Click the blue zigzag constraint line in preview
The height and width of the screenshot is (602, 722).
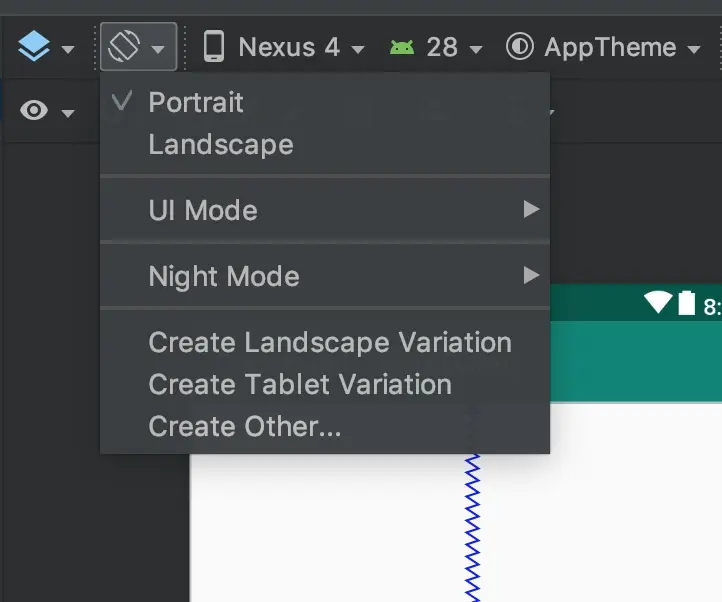tap(472, 527)
